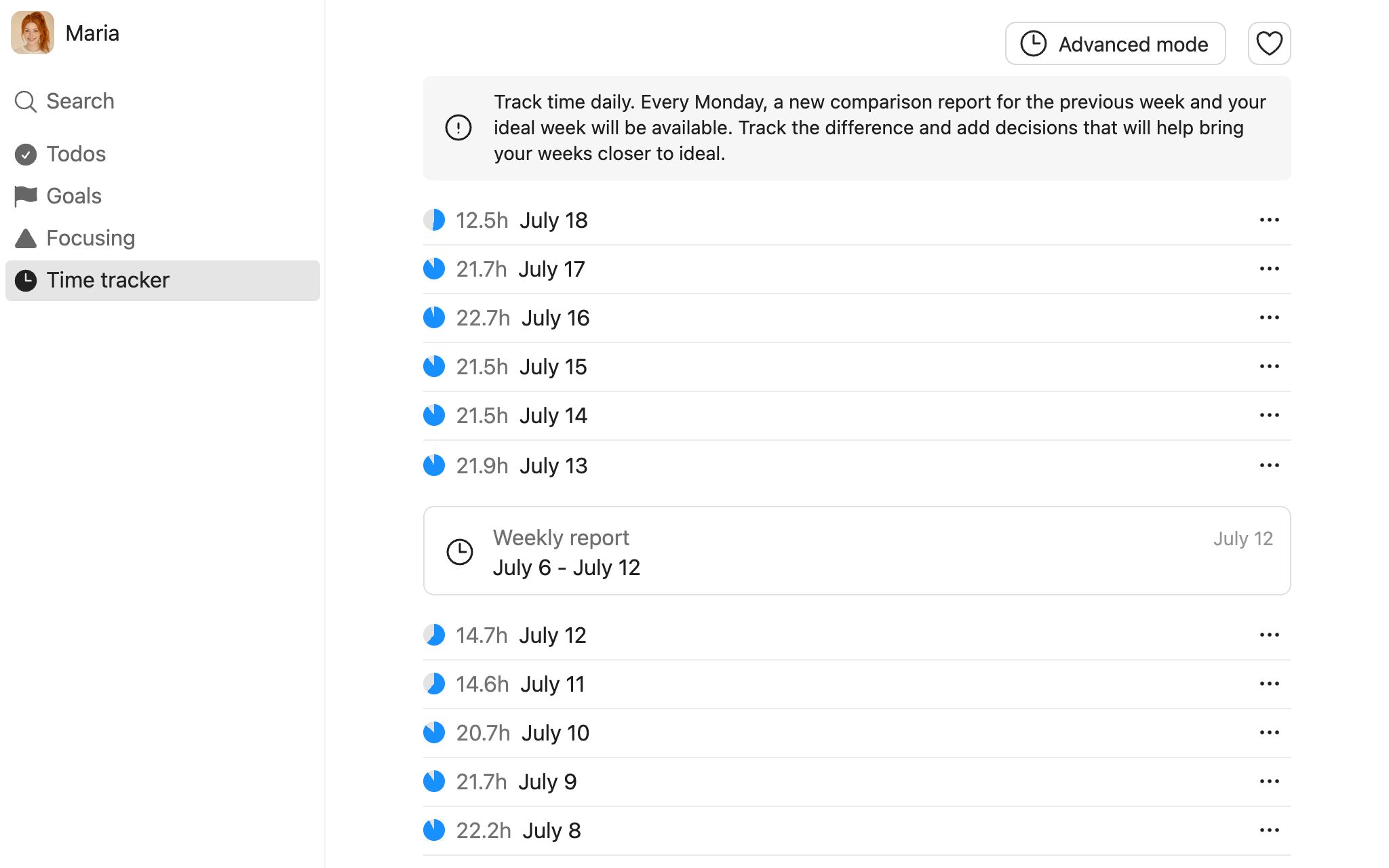Click the July 10 pie progress icon

[434, 732]
